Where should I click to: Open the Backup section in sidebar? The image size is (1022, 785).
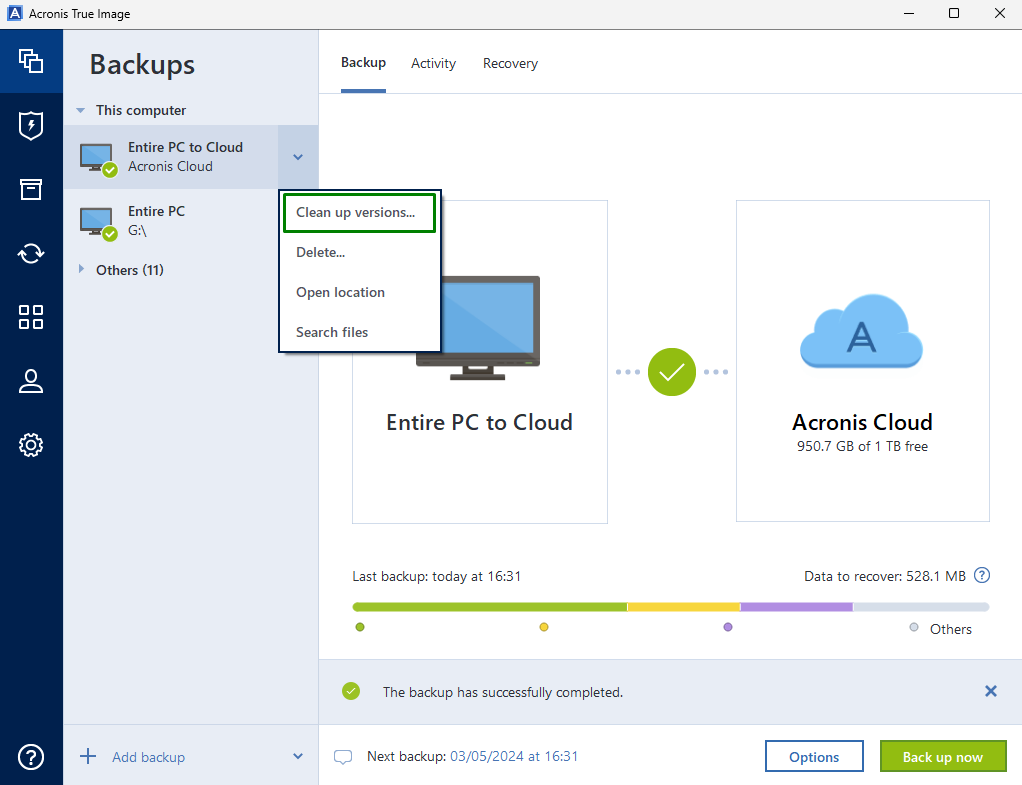coord(31,61)
